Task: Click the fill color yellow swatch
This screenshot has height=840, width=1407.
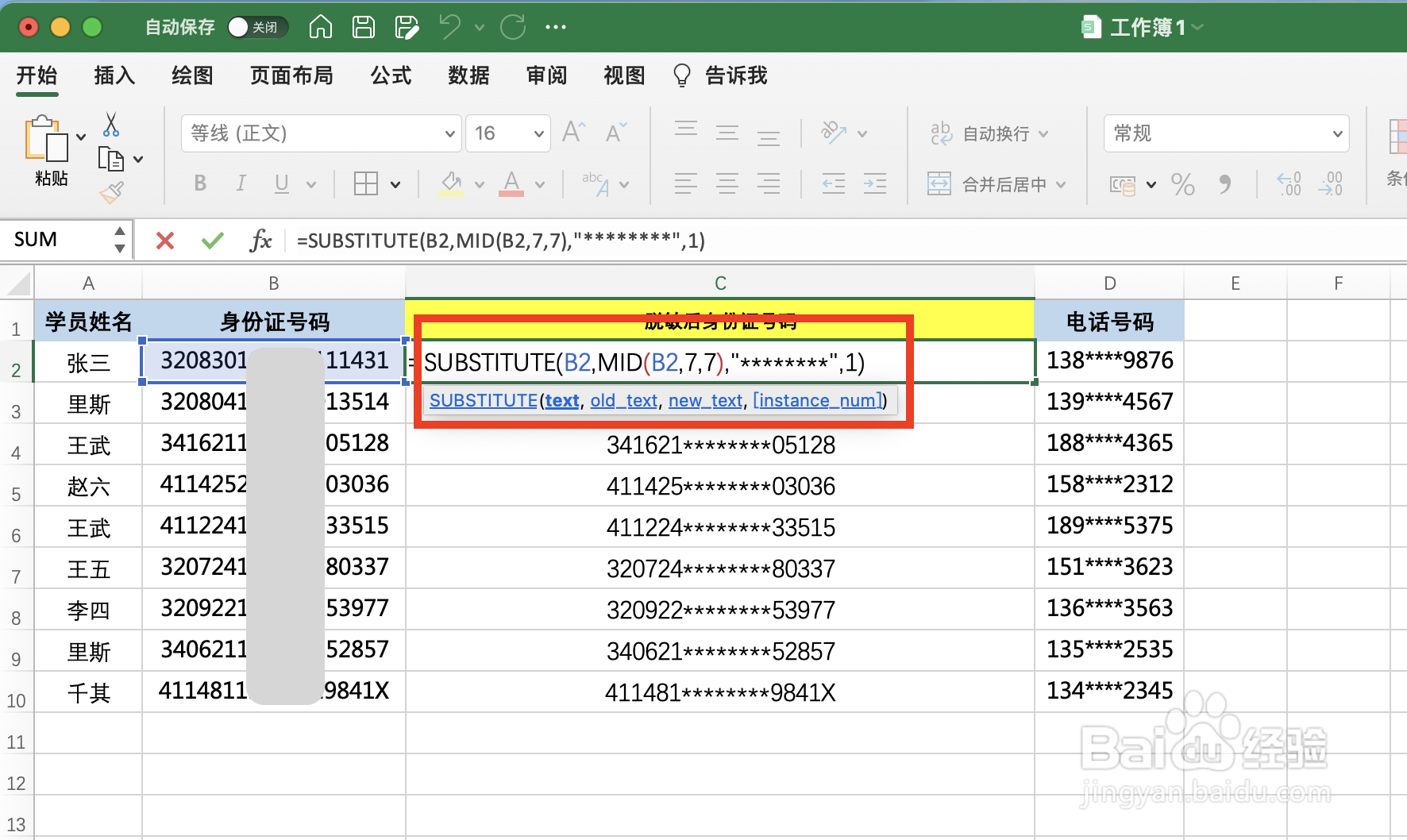Action: pos(452,184)
